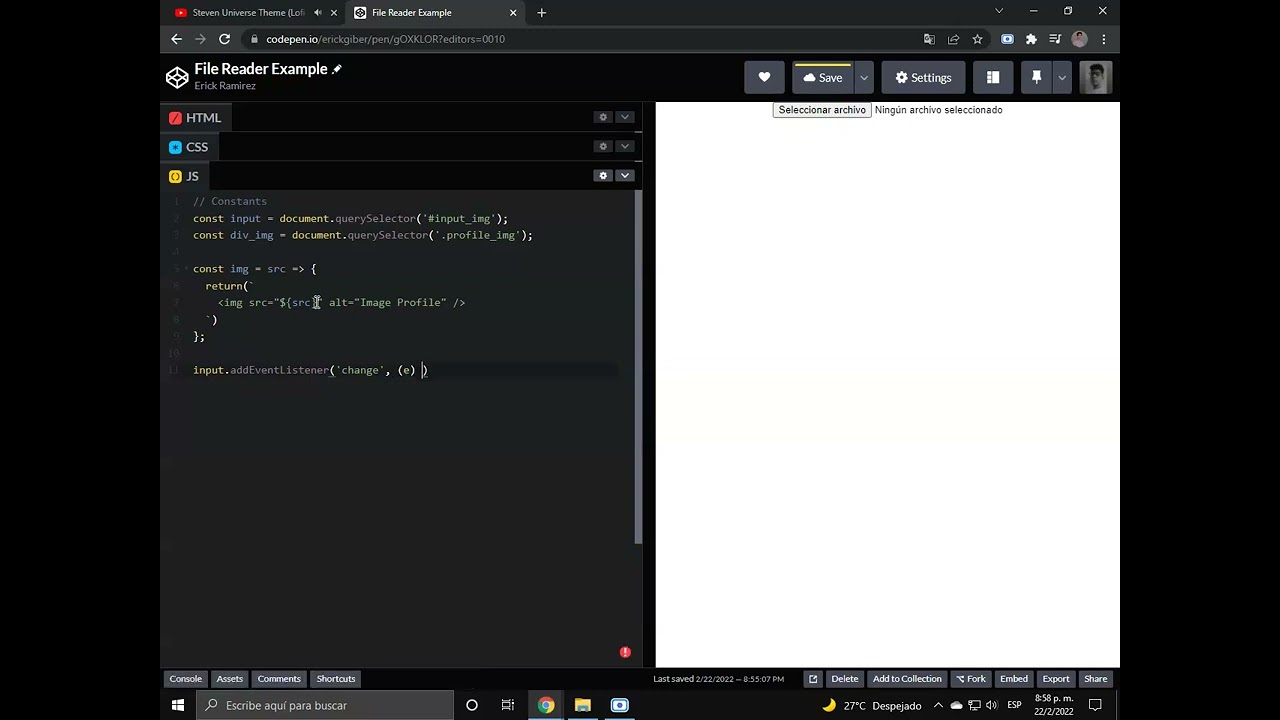Pin this pen with the pushpin icon
Viewport: 1280px width, 720px height.
(1036, 77)
